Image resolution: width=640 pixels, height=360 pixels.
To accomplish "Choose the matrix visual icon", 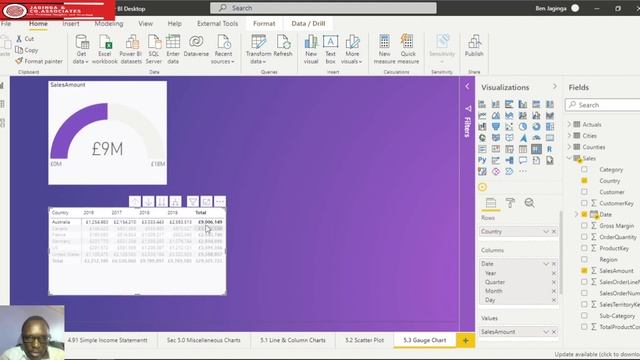I will pyautogui.click(x=536, y=149).
